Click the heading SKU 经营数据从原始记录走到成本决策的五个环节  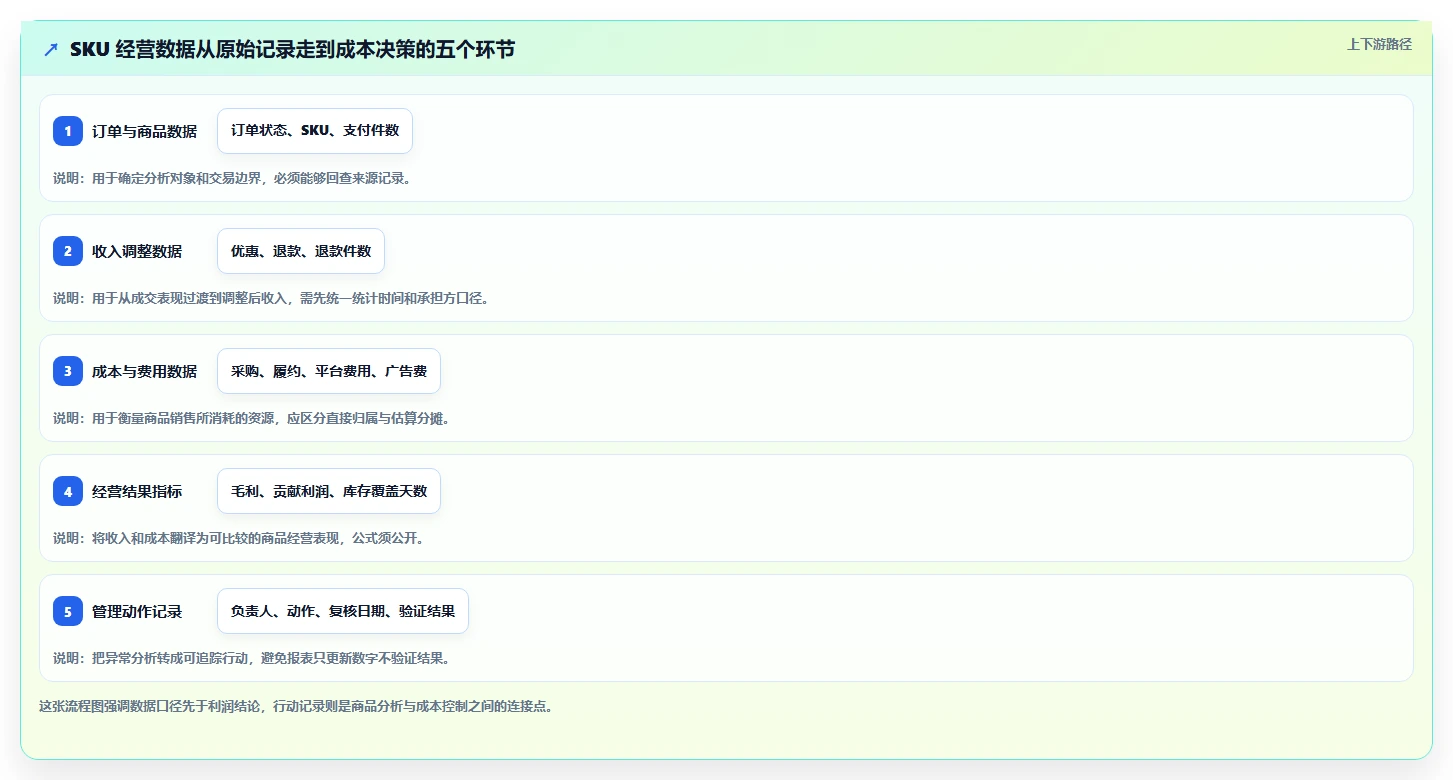[x=293, y=49]
